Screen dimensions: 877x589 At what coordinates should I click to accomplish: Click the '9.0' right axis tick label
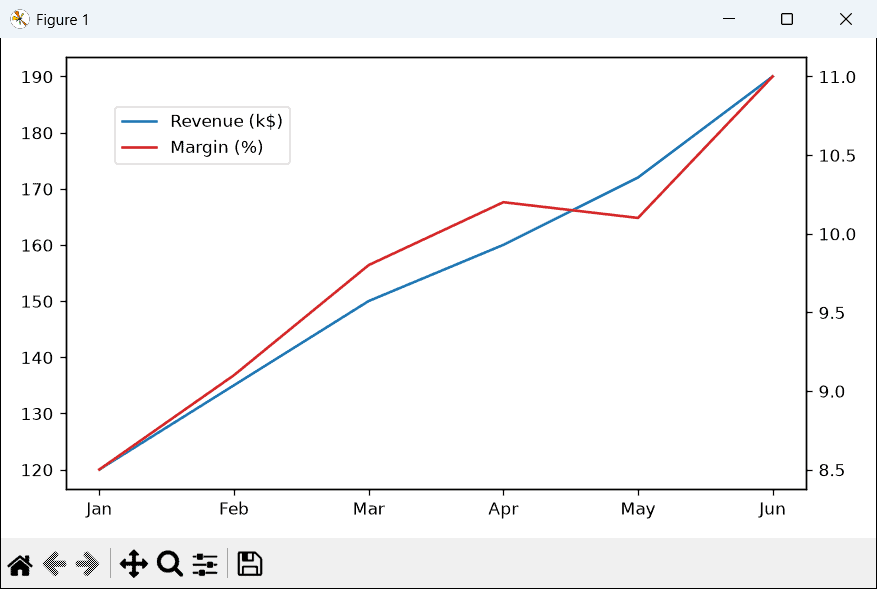pos(832,392)
